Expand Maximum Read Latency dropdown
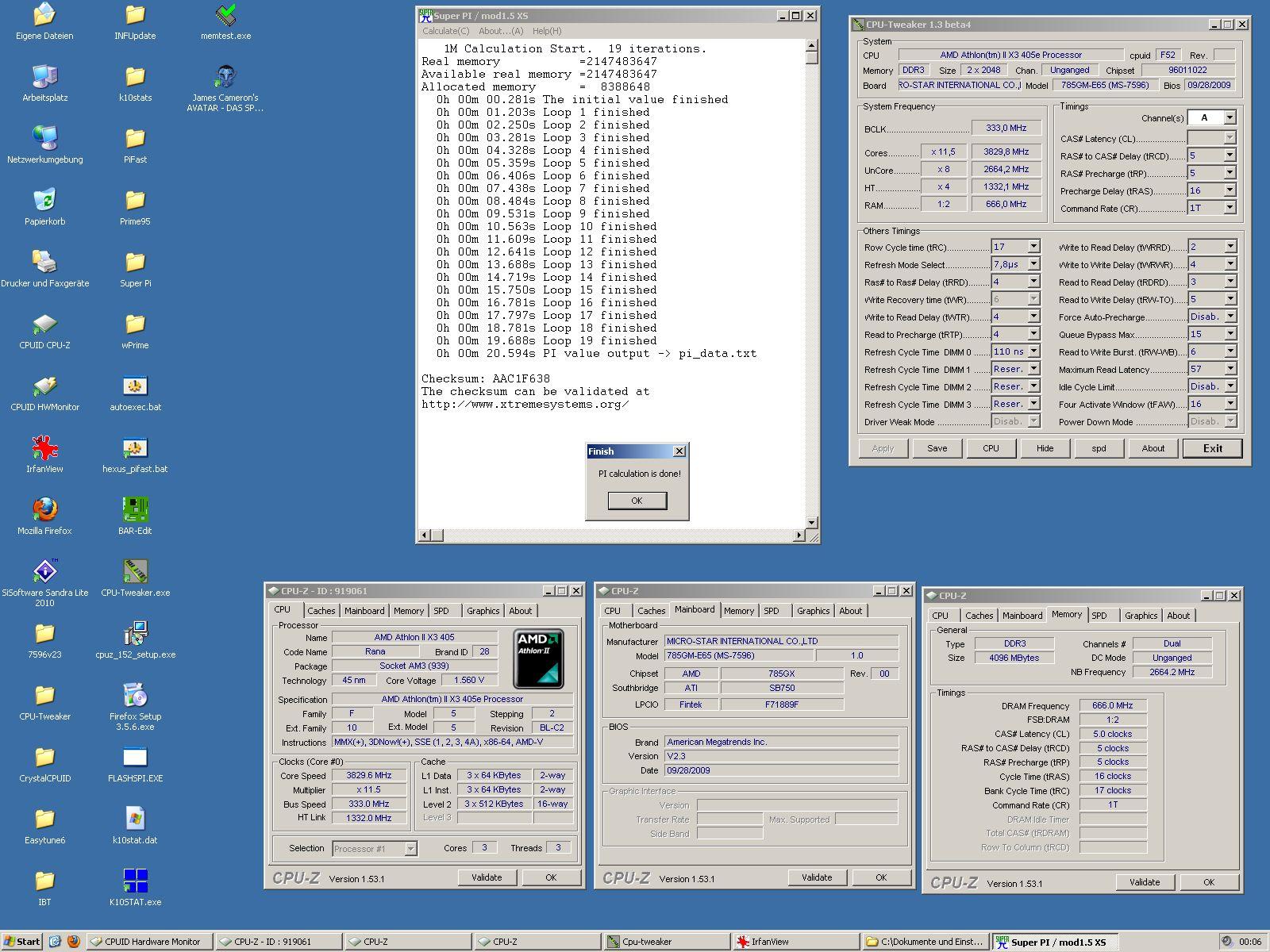 coord(1230,369)
